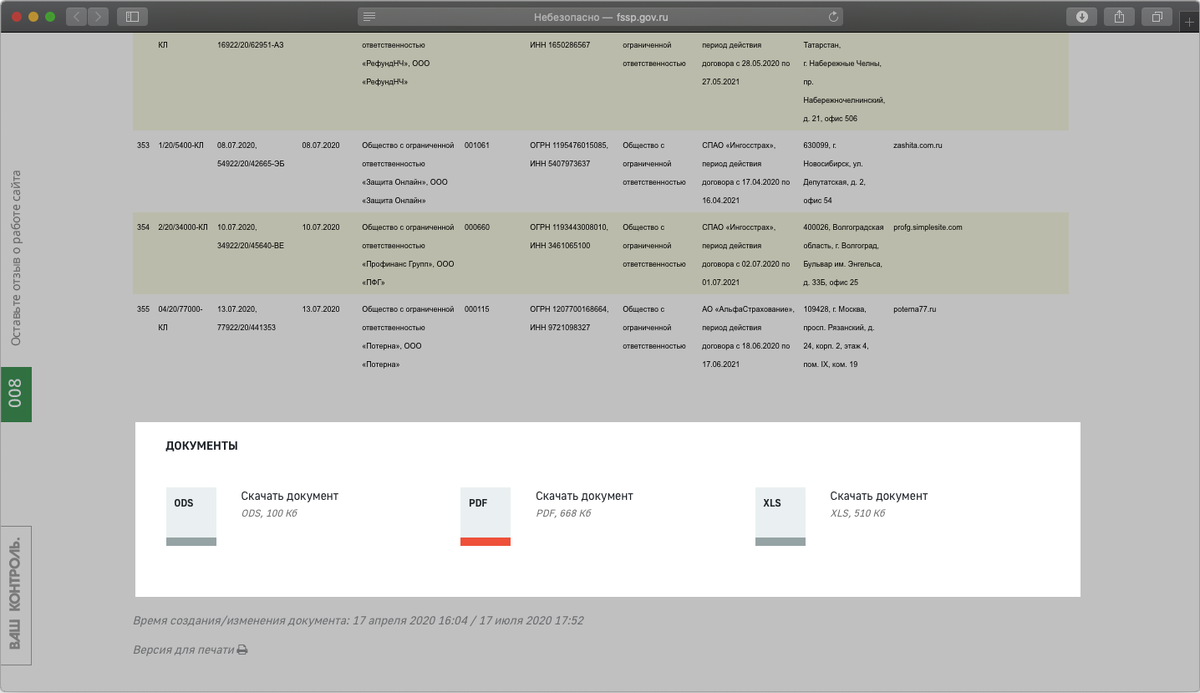Select registry number 2/20/34000-КЛ
The height and width of the screenshot is (693, 1200).
pyautogui.click(x=183, y=227)
